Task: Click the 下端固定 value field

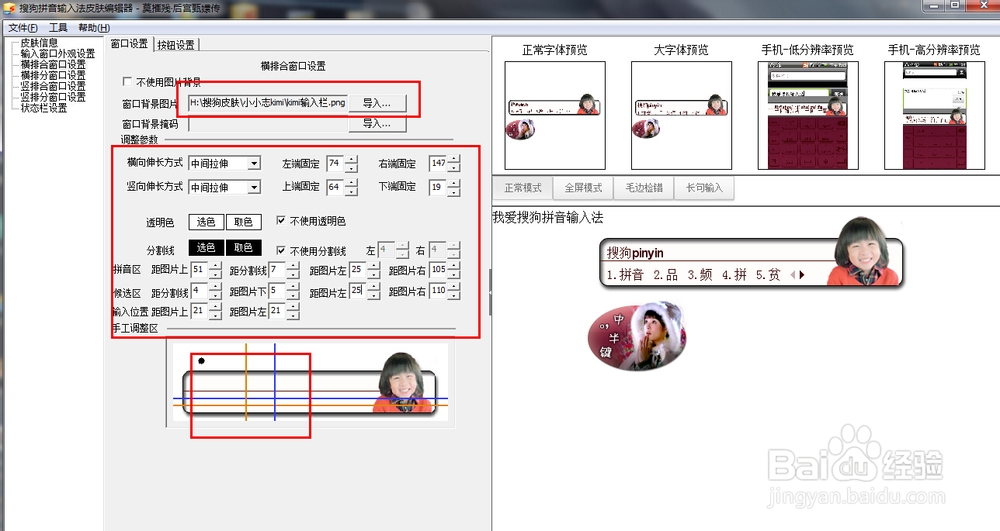Action: click(x=438, y=187)
